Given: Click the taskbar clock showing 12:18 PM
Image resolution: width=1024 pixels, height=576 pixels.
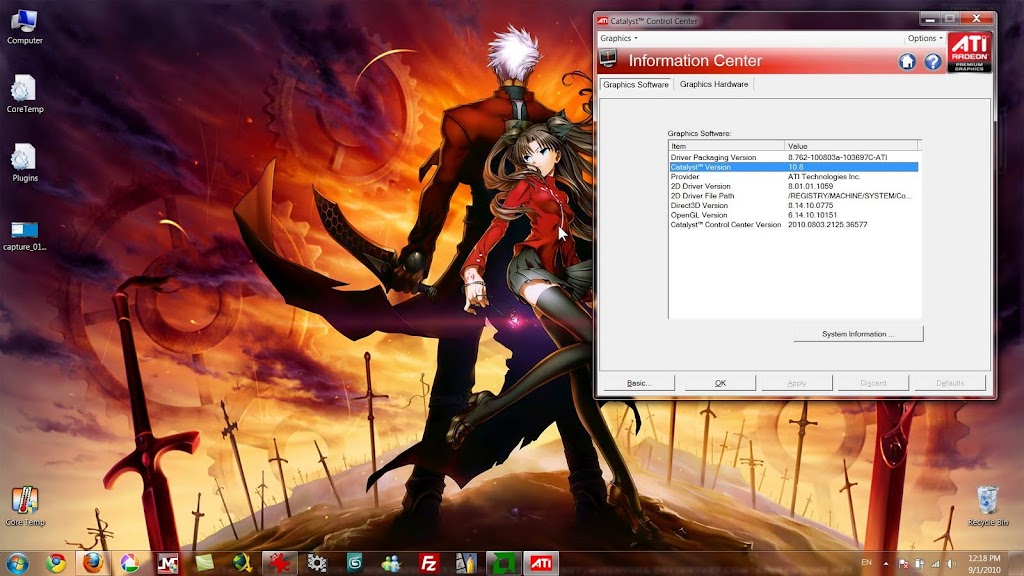Looking at the screenshot, I should (x=984, y=564).
